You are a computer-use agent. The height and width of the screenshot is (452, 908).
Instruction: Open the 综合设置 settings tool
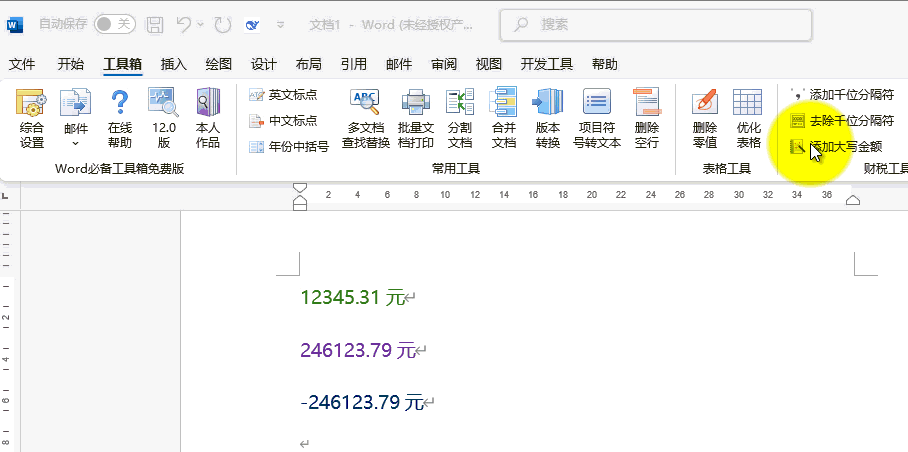tap(32, 118)
